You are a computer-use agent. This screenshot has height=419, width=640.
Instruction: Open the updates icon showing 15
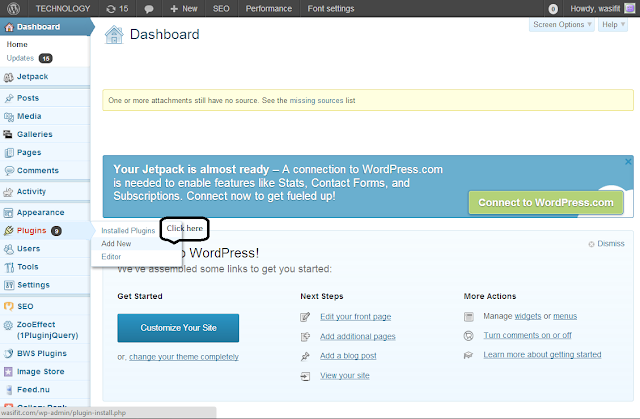pyautogui.click(x=117, y=9)
